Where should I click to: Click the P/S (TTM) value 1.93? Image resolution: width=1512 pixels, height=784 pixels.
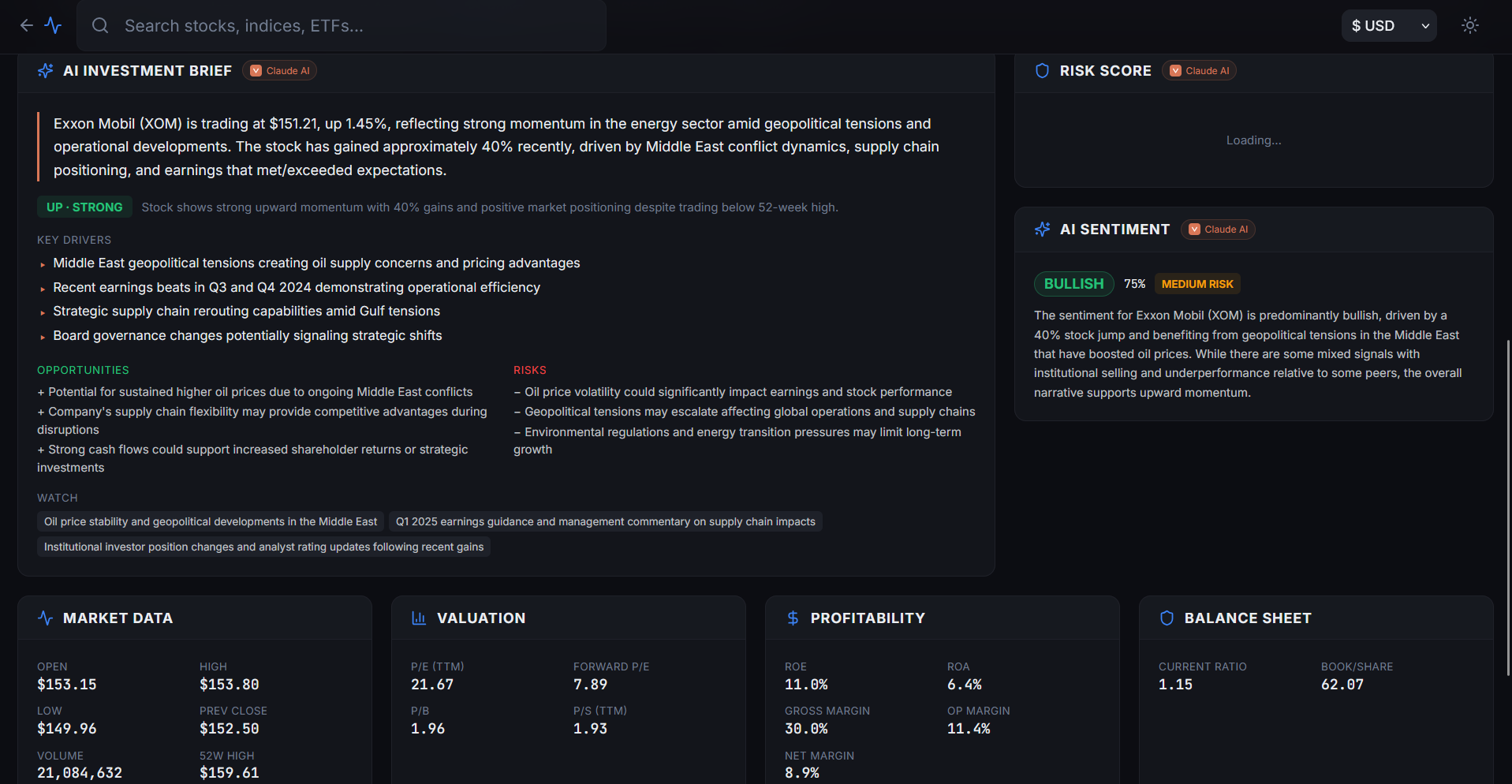(x=591, y=729)
